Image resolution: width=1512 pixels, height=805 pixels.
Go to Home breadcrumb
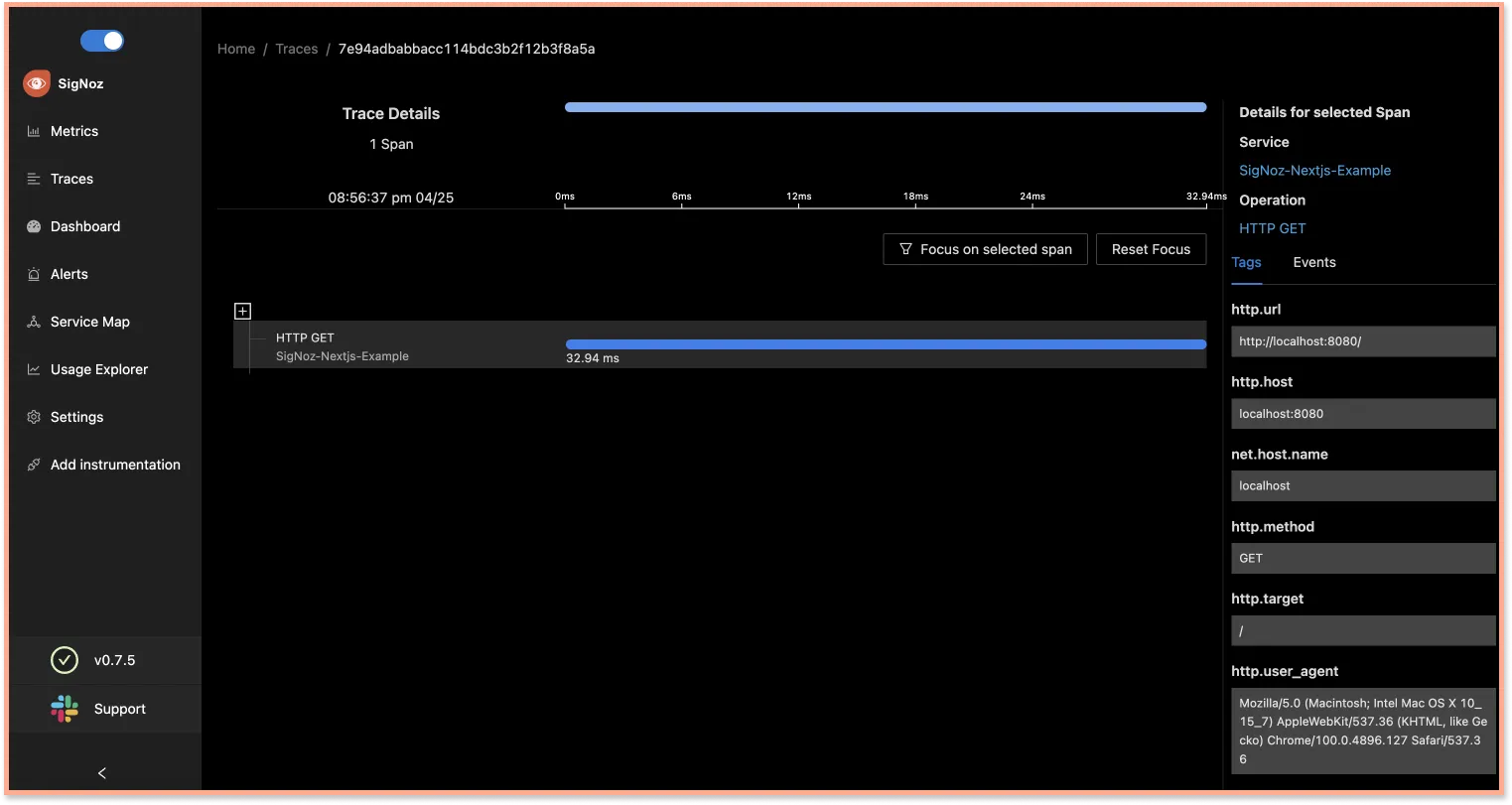236,49
